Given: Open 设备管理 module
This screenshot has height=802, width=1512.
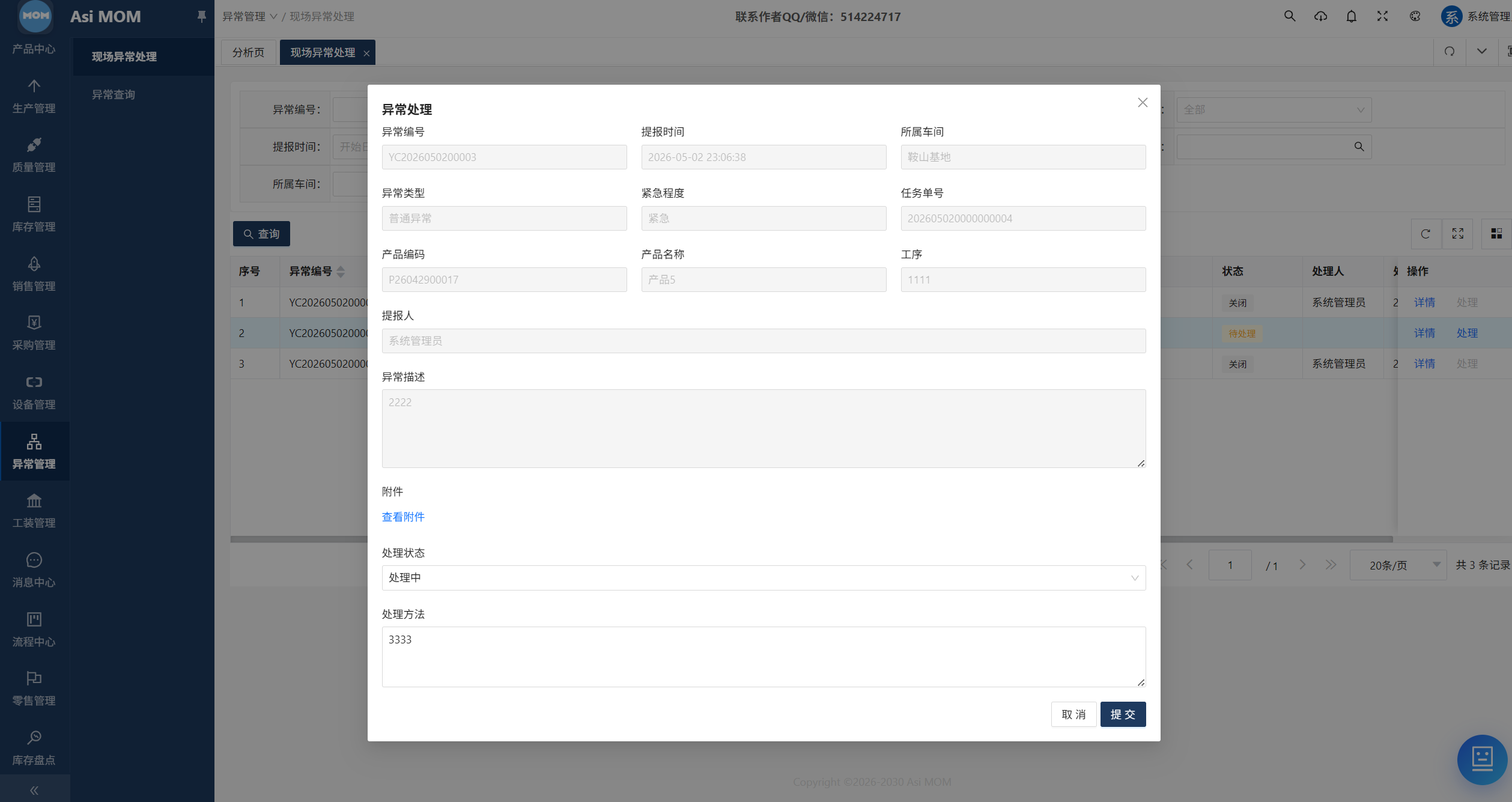Looking at the screenshot, I should [34, 392].
